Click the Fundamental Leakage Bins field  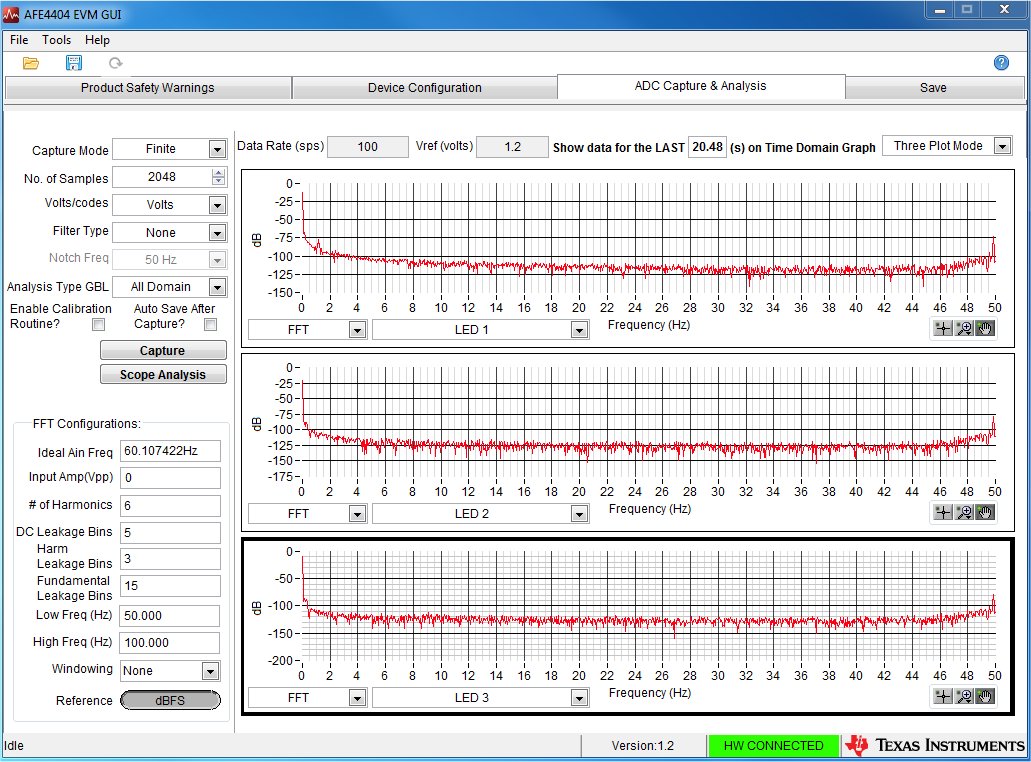point(170,586)
